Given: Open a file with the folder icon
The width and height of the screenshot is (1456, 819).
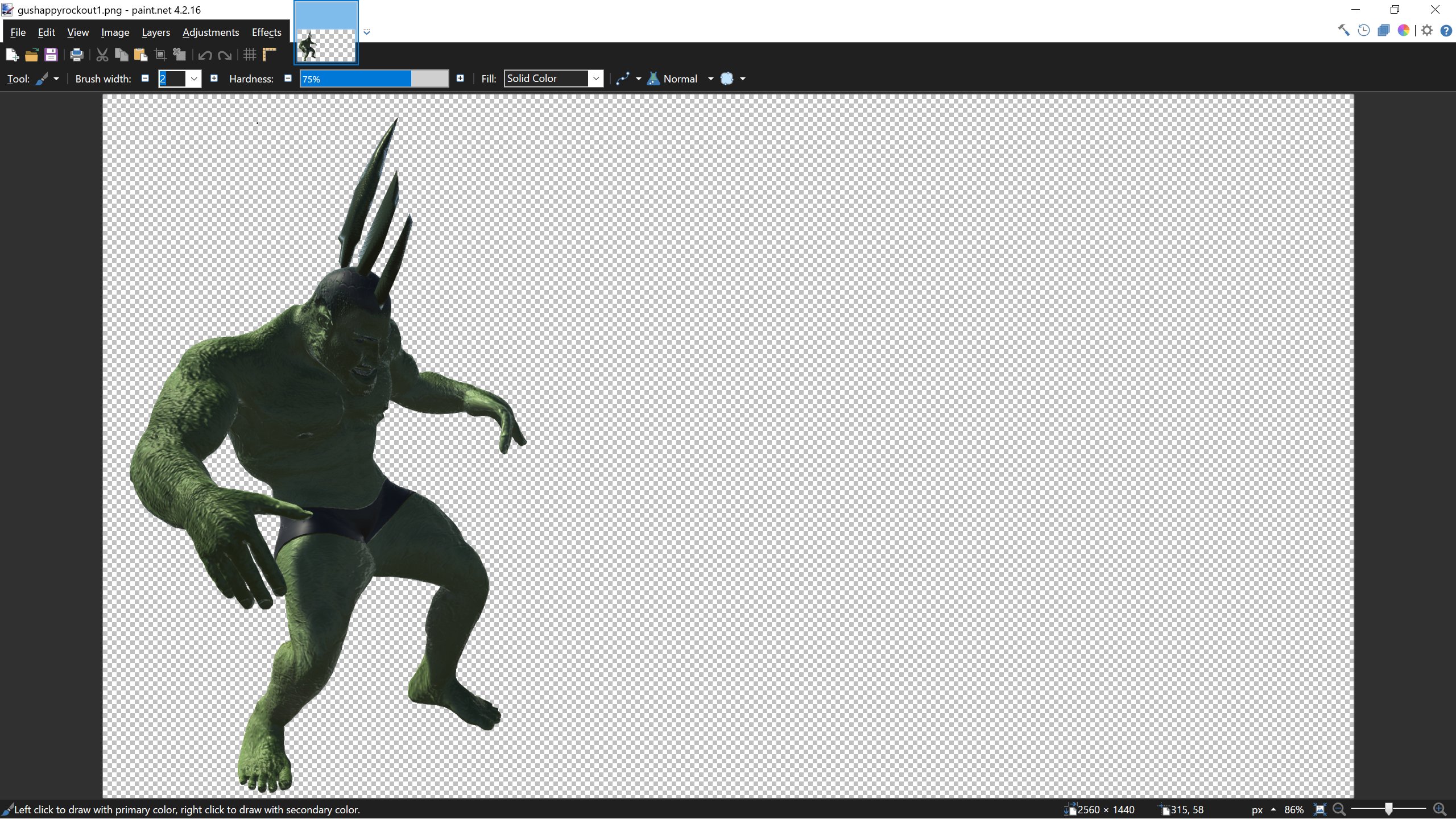Looking at the screenshot, I should pos(31,55).
